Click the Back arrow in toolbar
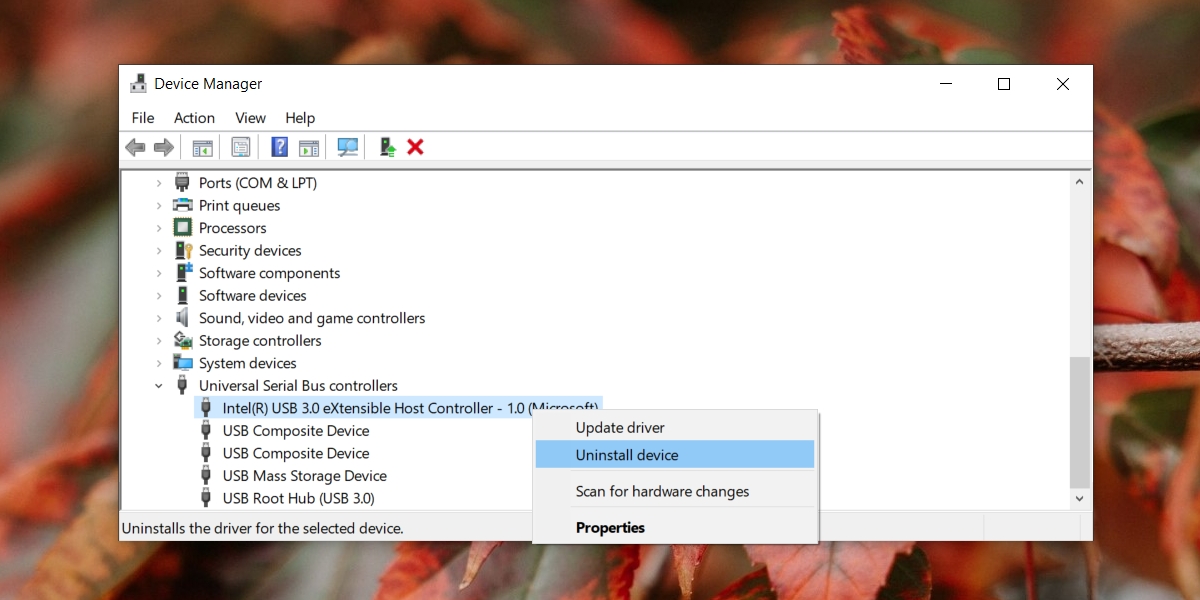Image resolution: width=1200 pixels, height=600 pixels. click(135, 147)
